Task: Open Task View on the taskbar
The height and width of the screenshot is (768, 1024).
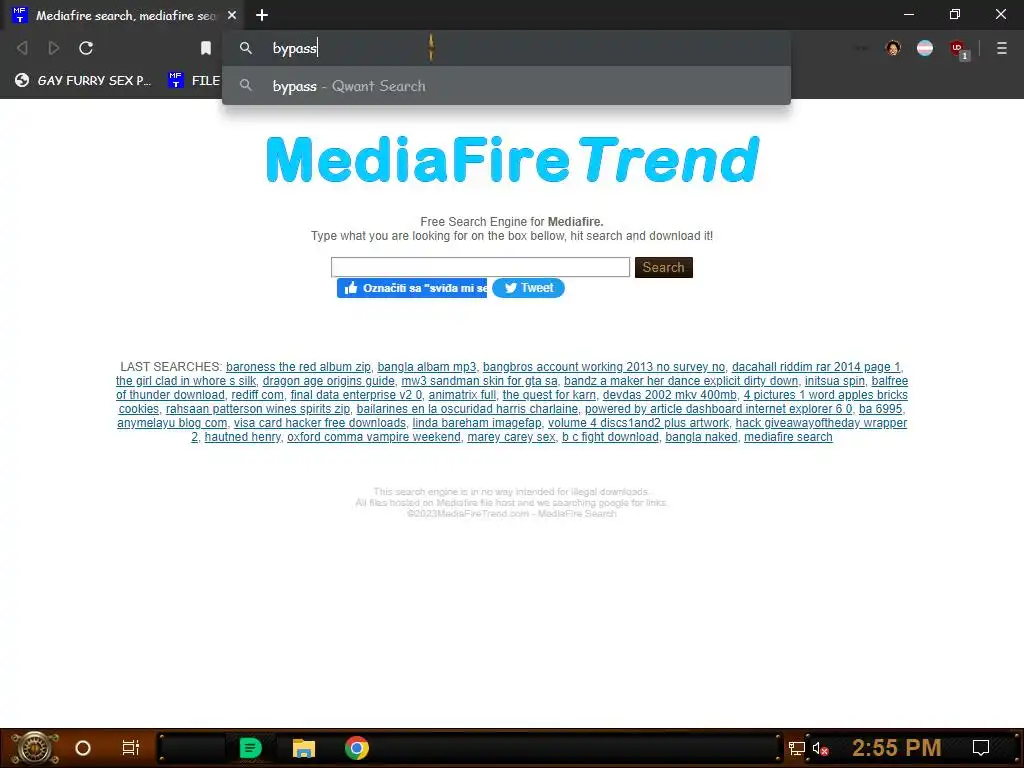Action: point(131,748)
